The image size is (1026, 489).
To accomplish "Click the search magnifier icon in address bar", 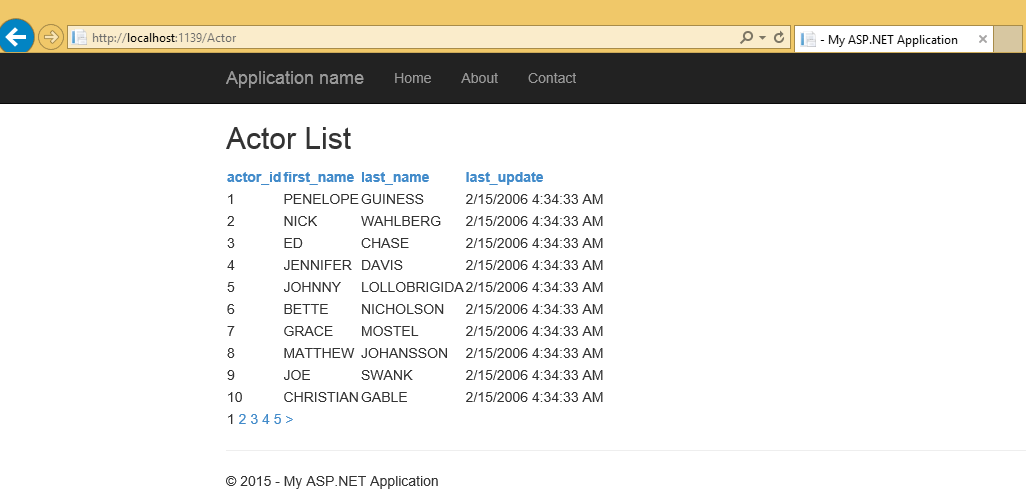I will tap(746, 37).
